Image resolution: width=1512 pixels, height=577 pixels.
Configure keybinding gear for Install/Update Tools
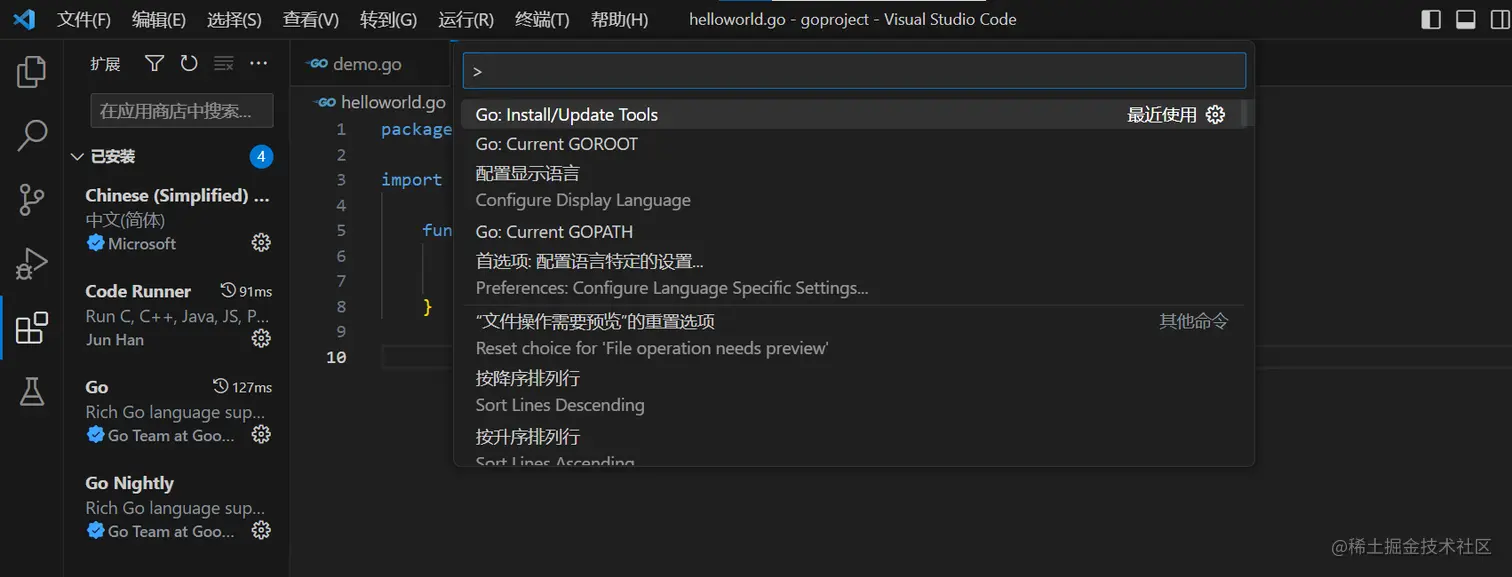click(1215, 115)
